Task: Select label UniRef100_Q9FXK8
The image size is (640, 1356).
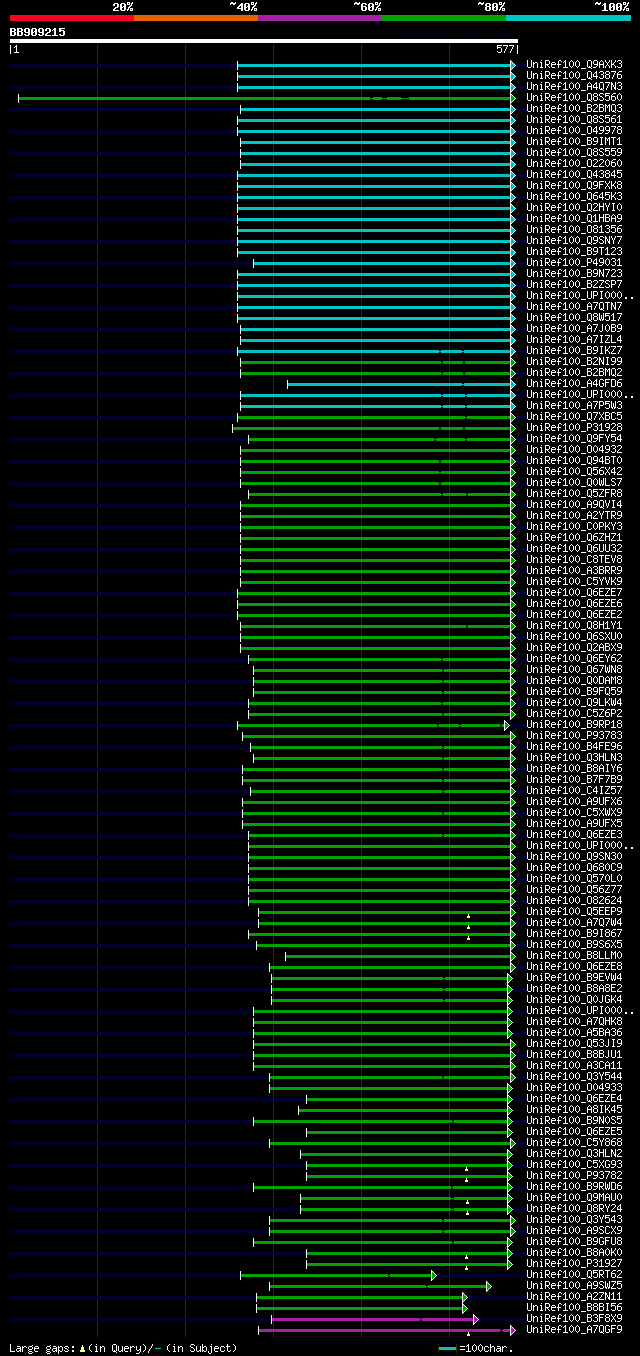Action: [x=574, y=186]
